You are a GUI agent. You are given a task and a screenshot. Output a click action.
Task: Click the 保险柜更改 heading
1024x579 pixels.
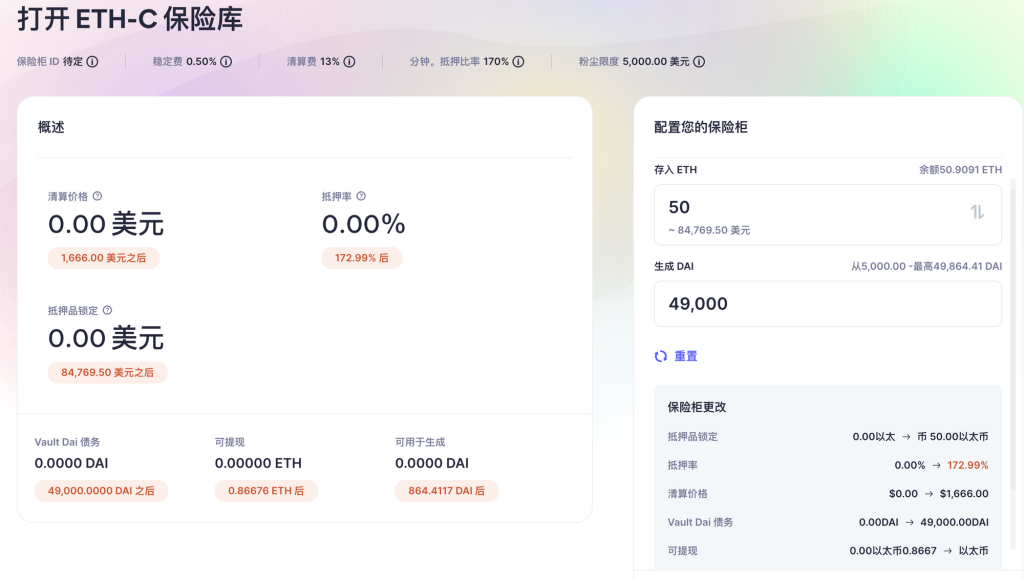pyautogui.click(x=697, y=407)
